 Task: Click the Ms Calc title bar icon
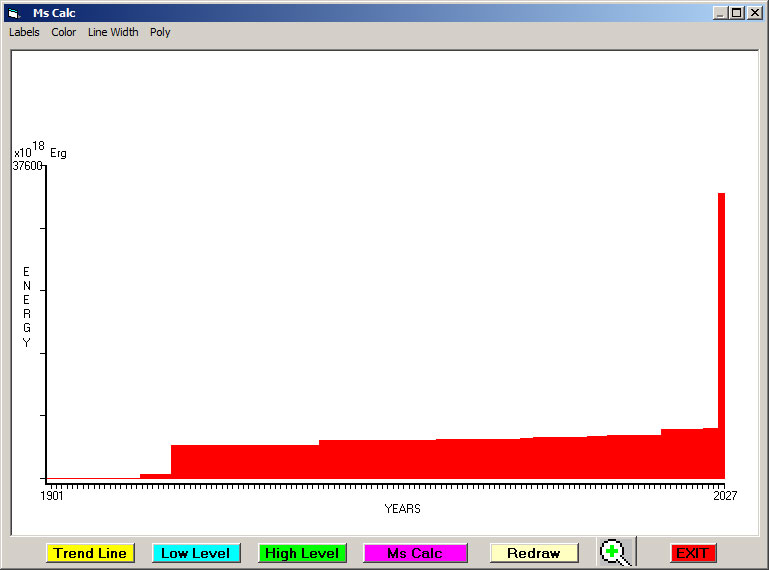coord(14,13)
